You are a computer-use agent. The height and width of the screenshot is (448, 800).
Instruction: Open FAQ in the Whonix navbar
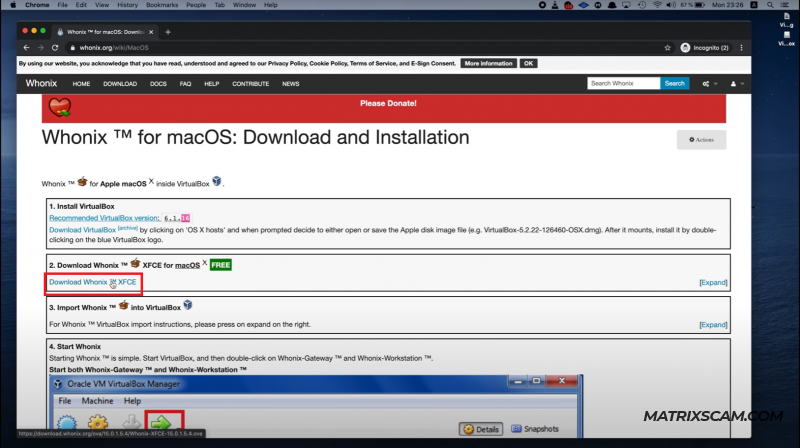coord(185,84)
